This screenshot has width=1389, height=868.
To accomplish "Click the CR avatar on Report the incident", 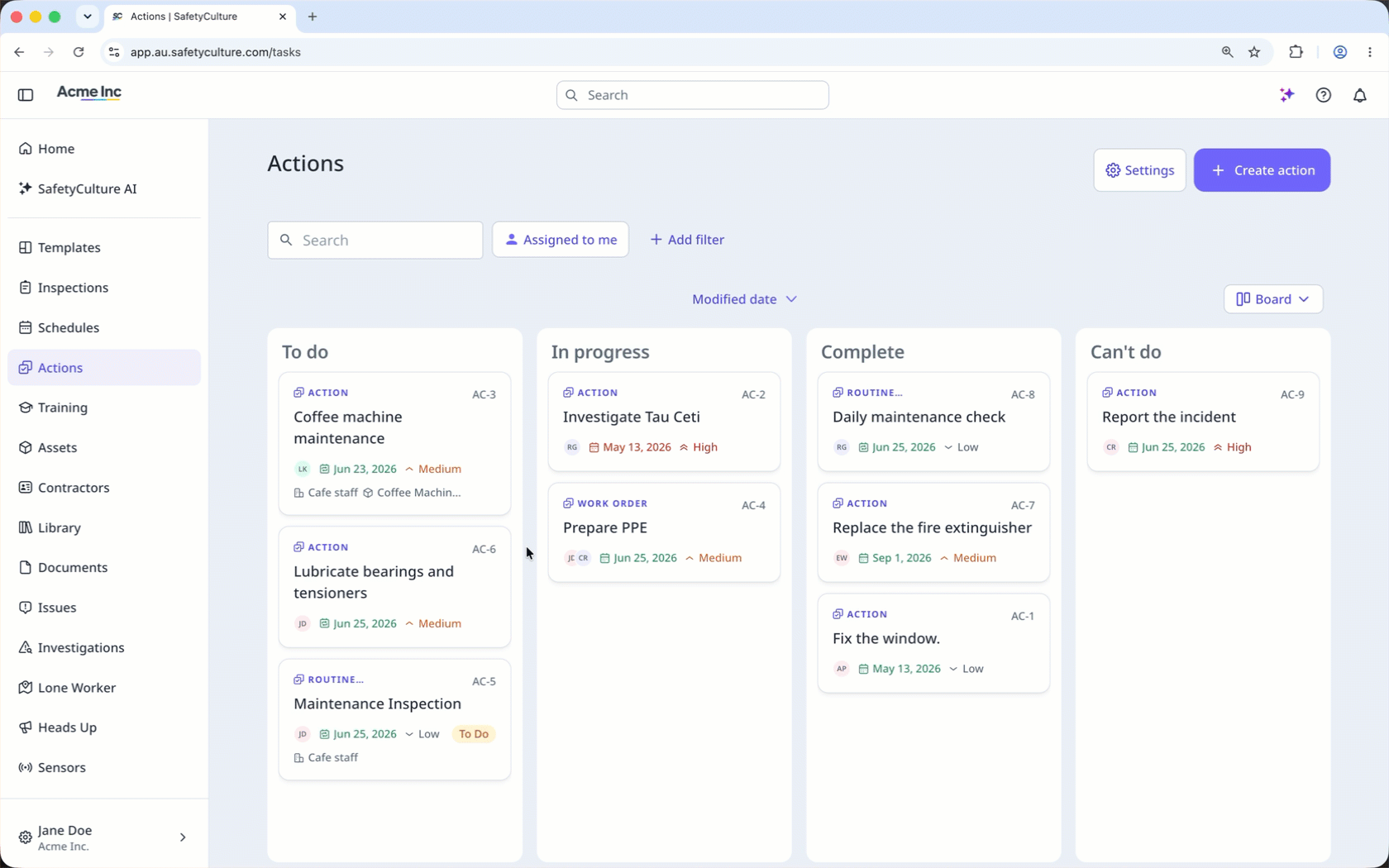I will coord(1111,447).
